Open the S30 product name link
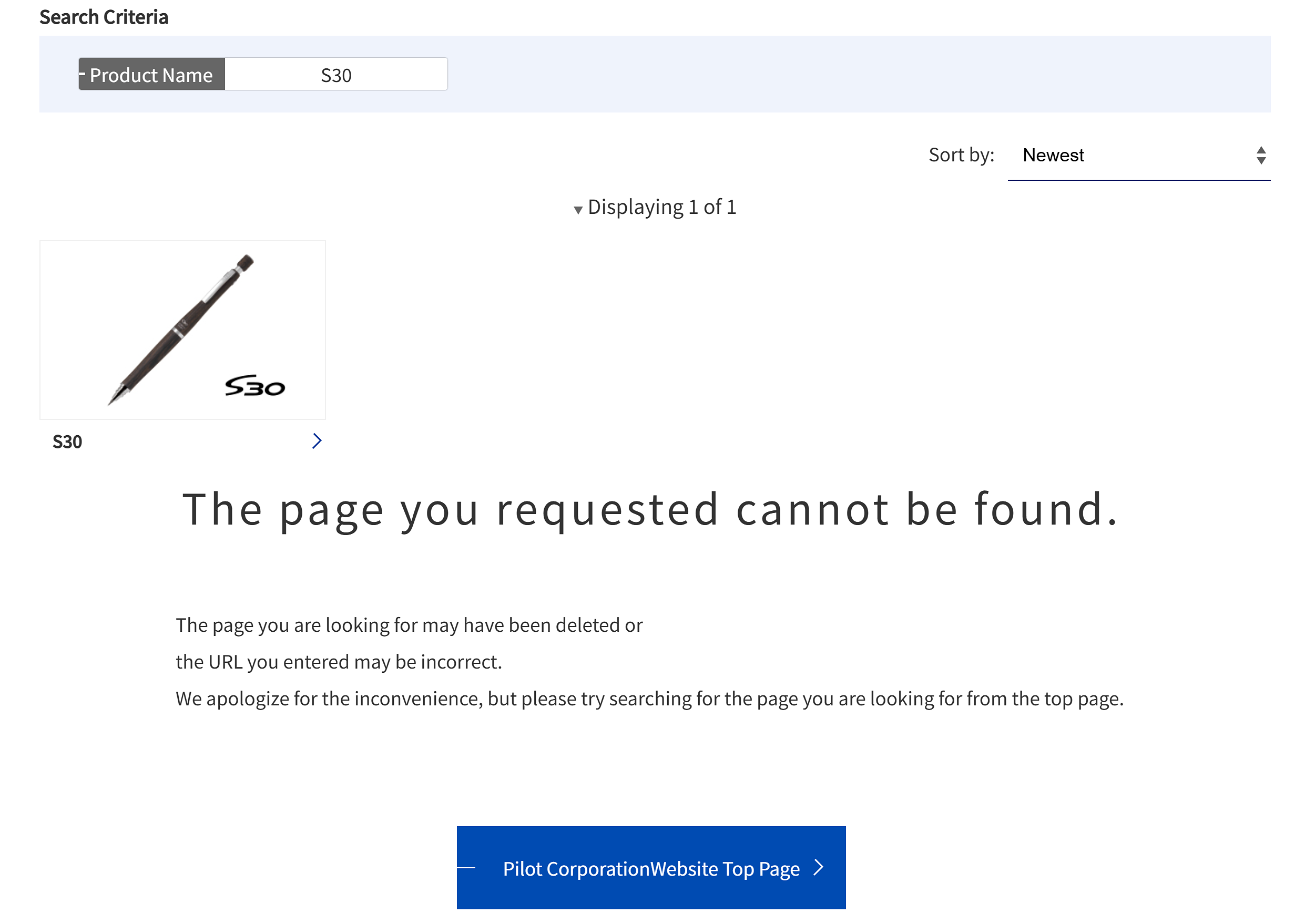 click(x=67, y=442)
